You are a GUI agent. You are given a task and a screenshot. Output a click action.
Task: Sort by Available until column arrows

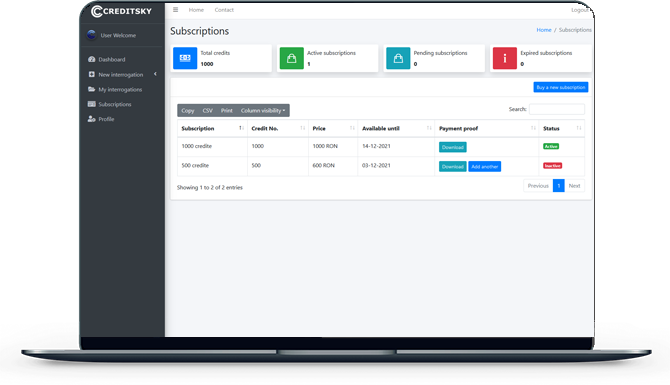click(x=429, y=128)
